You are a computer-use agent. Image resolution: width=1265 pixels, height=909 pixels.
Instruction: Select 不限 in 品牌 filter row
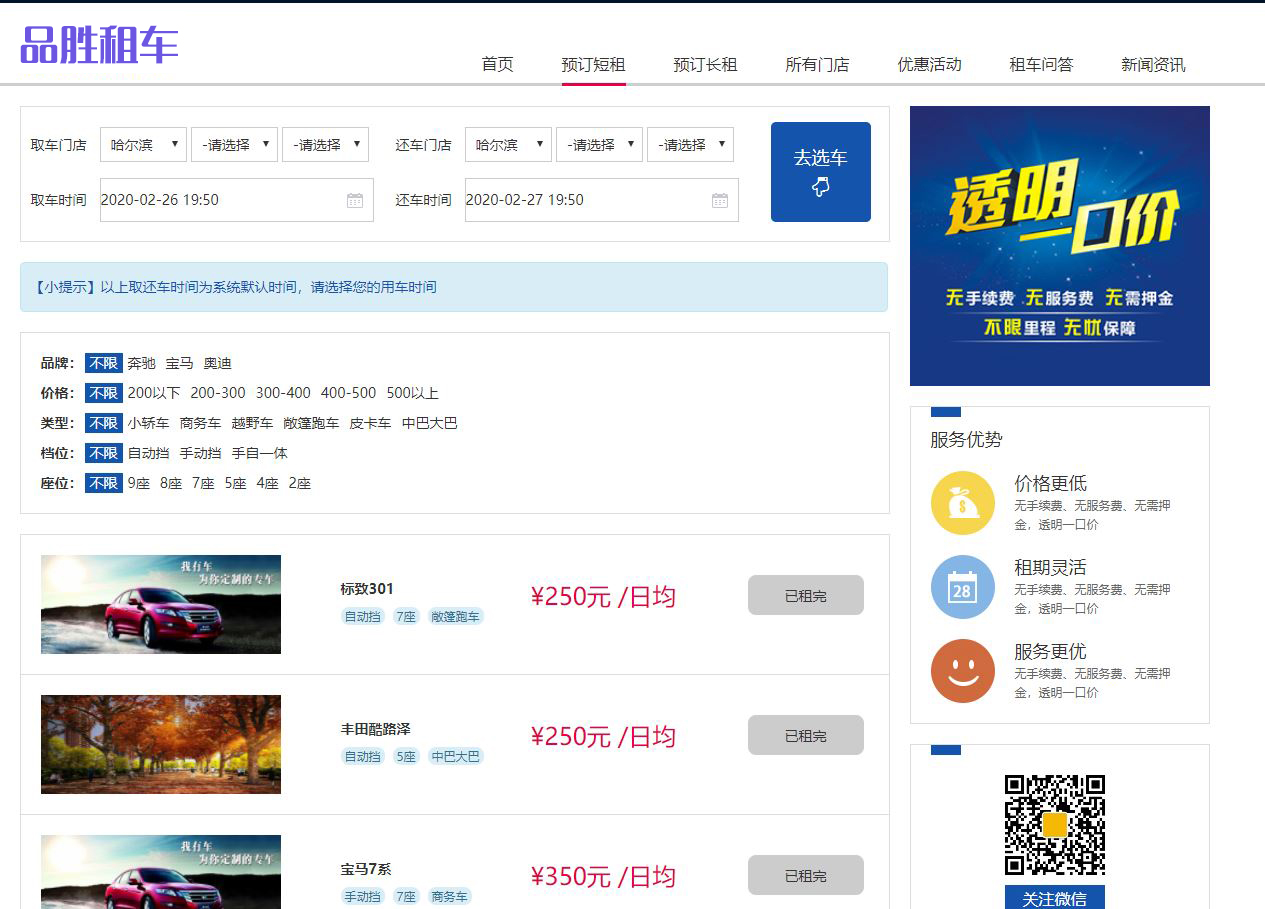click(x=104, y=363)
